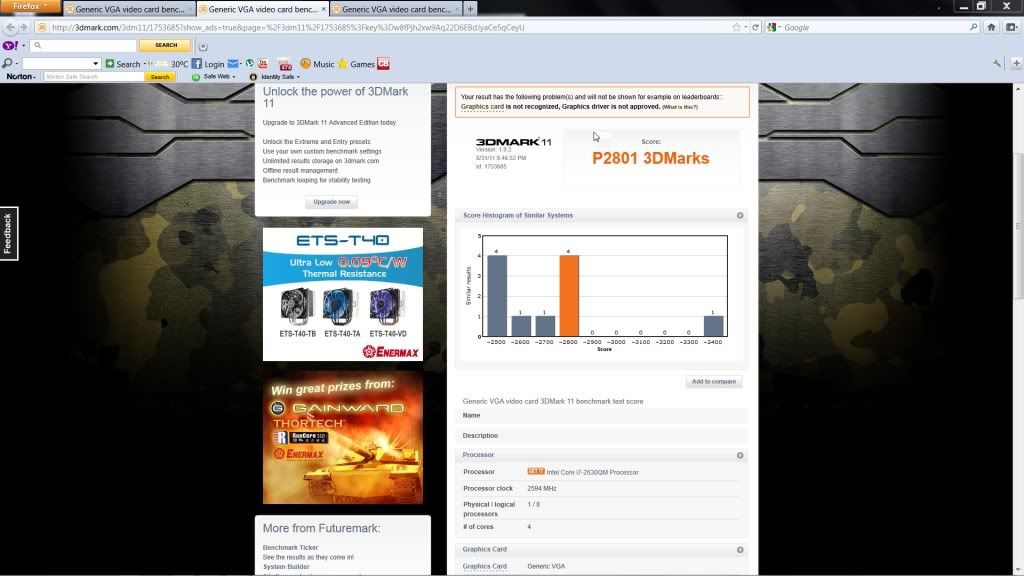
Task: Click the Add to compare button
Action: [714, 381]
